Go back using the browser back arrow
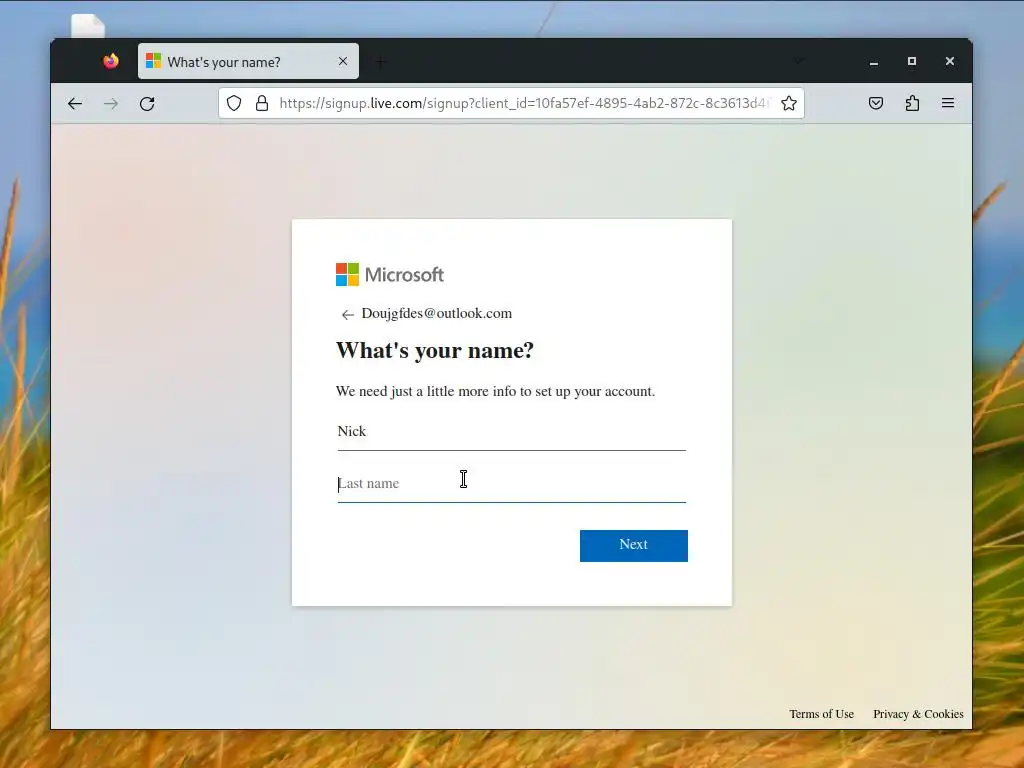 [x=75, y=103]
